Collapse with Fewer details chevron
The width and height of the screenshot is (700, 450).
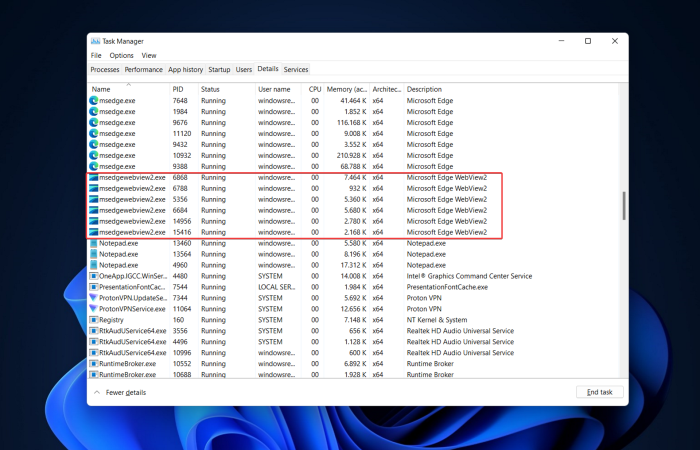pos(97,392)
